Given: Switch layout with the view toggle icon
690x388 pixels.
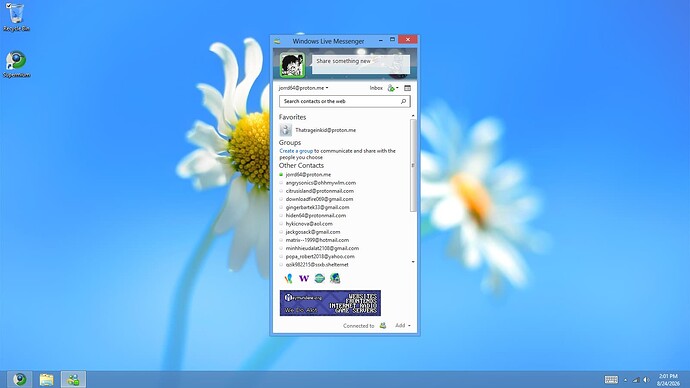Looking at the screenshot, I should (x=407, y=88).
